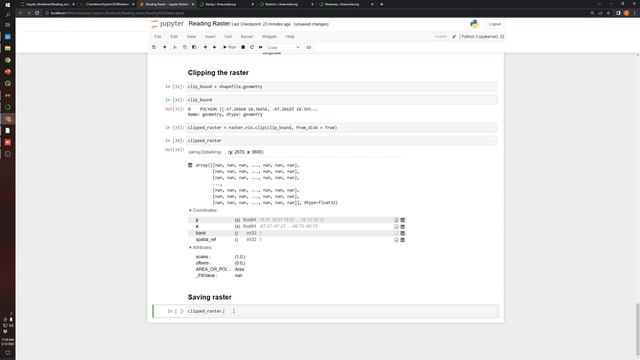
Task: Switch to the Rioxarray Anaconda.org tab
Action: coord(347,4)
